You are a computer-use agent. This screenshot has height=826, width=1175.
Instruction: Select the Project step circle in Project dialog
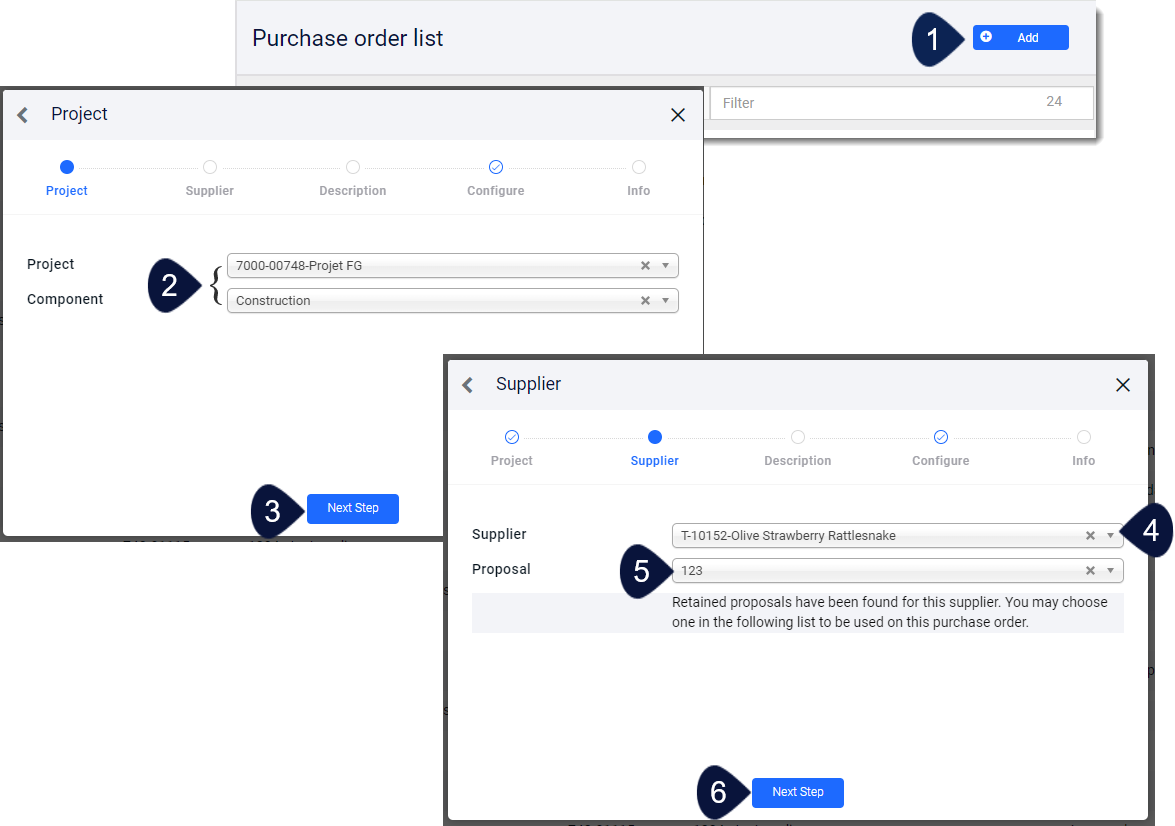(67, 167)
